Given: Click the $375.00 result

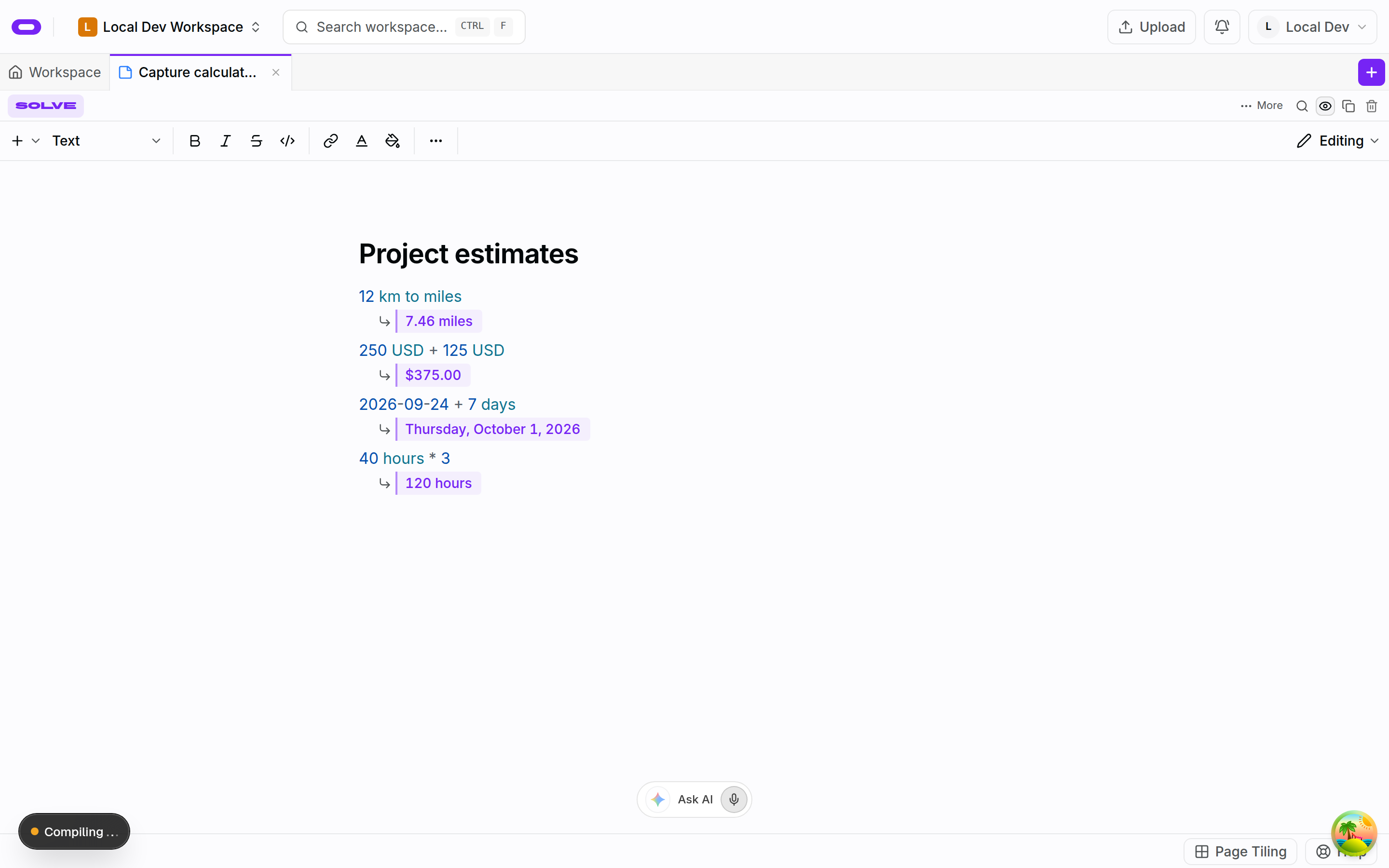Looking at the screenshot, I should (433, 375).
